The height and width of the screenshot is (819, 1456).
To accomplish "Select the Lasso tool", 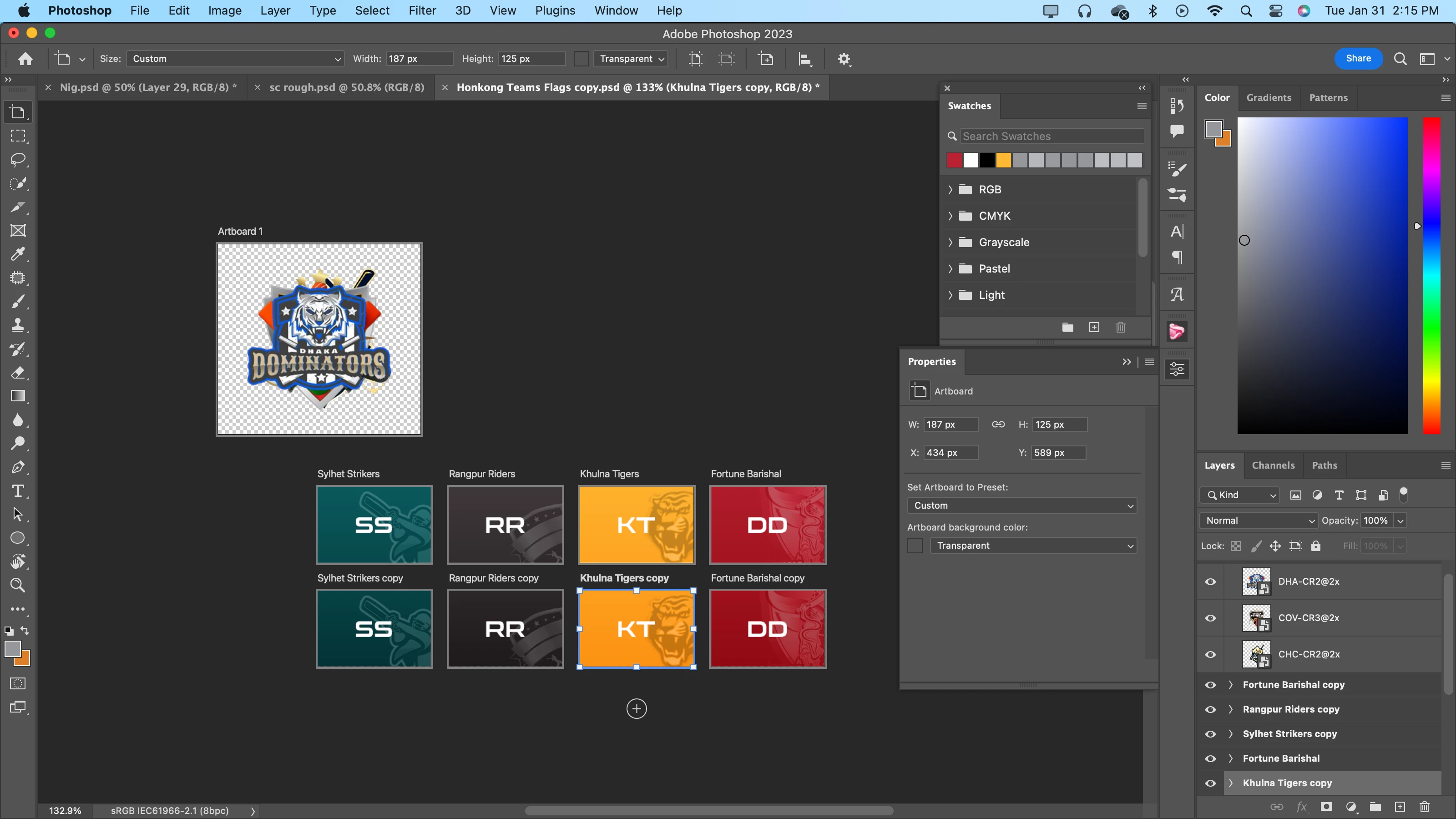I will pos(18,159).
